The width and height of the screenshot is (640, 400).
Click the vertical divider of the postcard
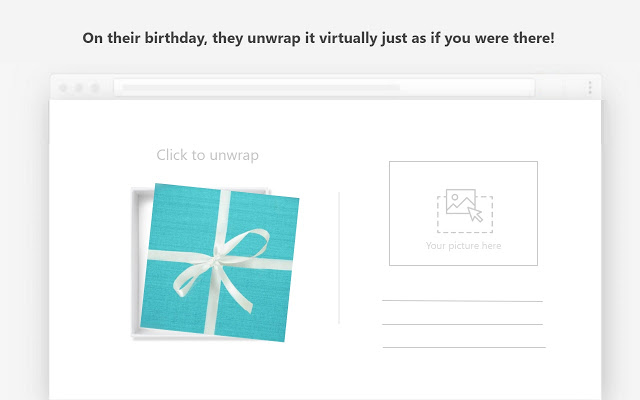click(339, 258)
